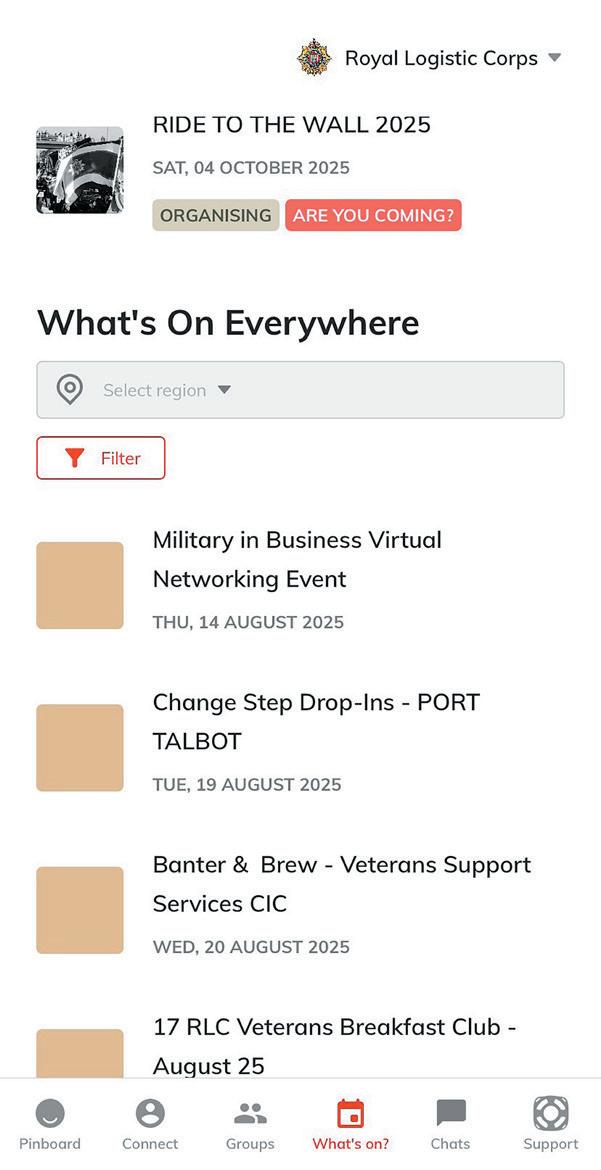601x1170 pixels.
Task: Tap the ARE YOU COMING? badge
Action: (x=373, y=215)
